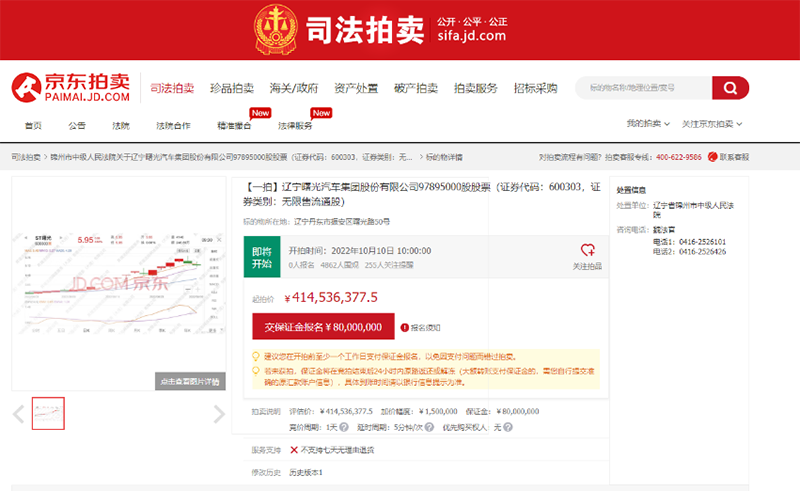Click the heart icon to follow auction
The image size is (800, 491).
click(x=587, y=250)
